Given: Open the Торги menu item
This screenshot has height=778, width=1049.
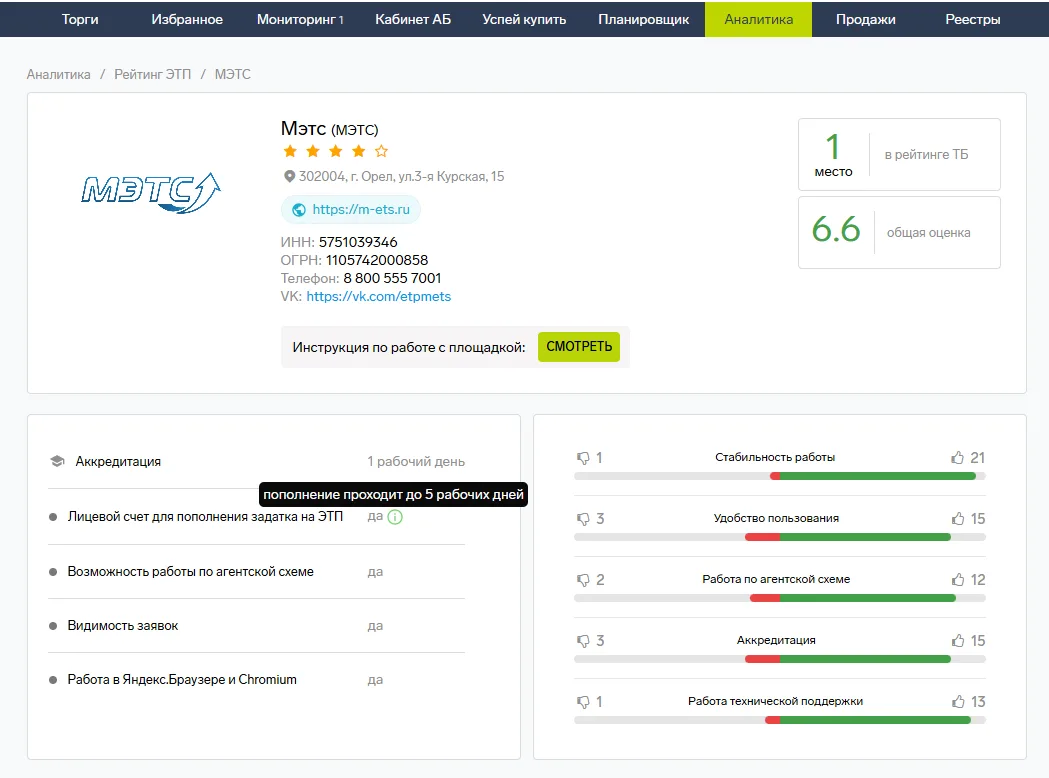Looking at the screenshot, I should click(80, 19).
